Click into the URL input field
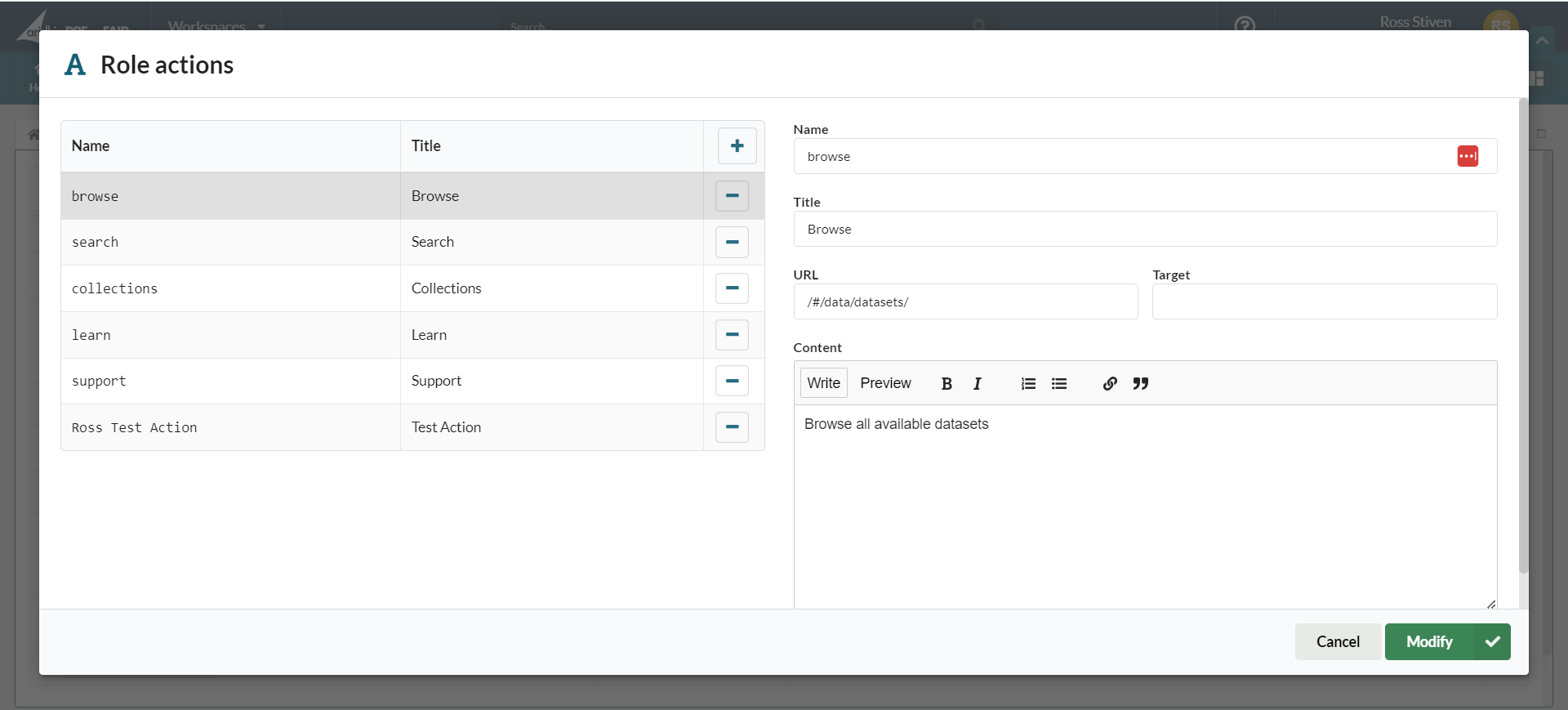This screenshot has width=1568, height=710. point(965,302)
